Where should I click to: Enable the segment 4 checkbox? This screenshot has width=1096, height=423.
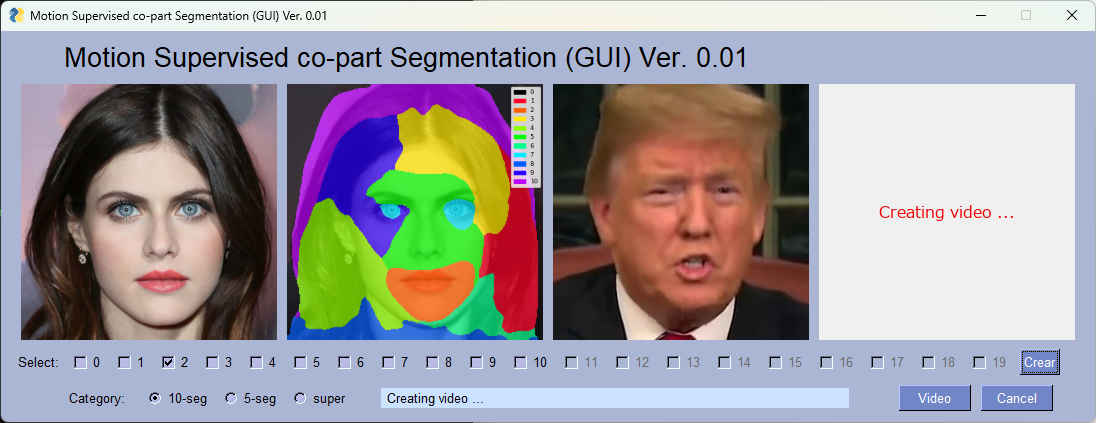(x=256, y=362)
